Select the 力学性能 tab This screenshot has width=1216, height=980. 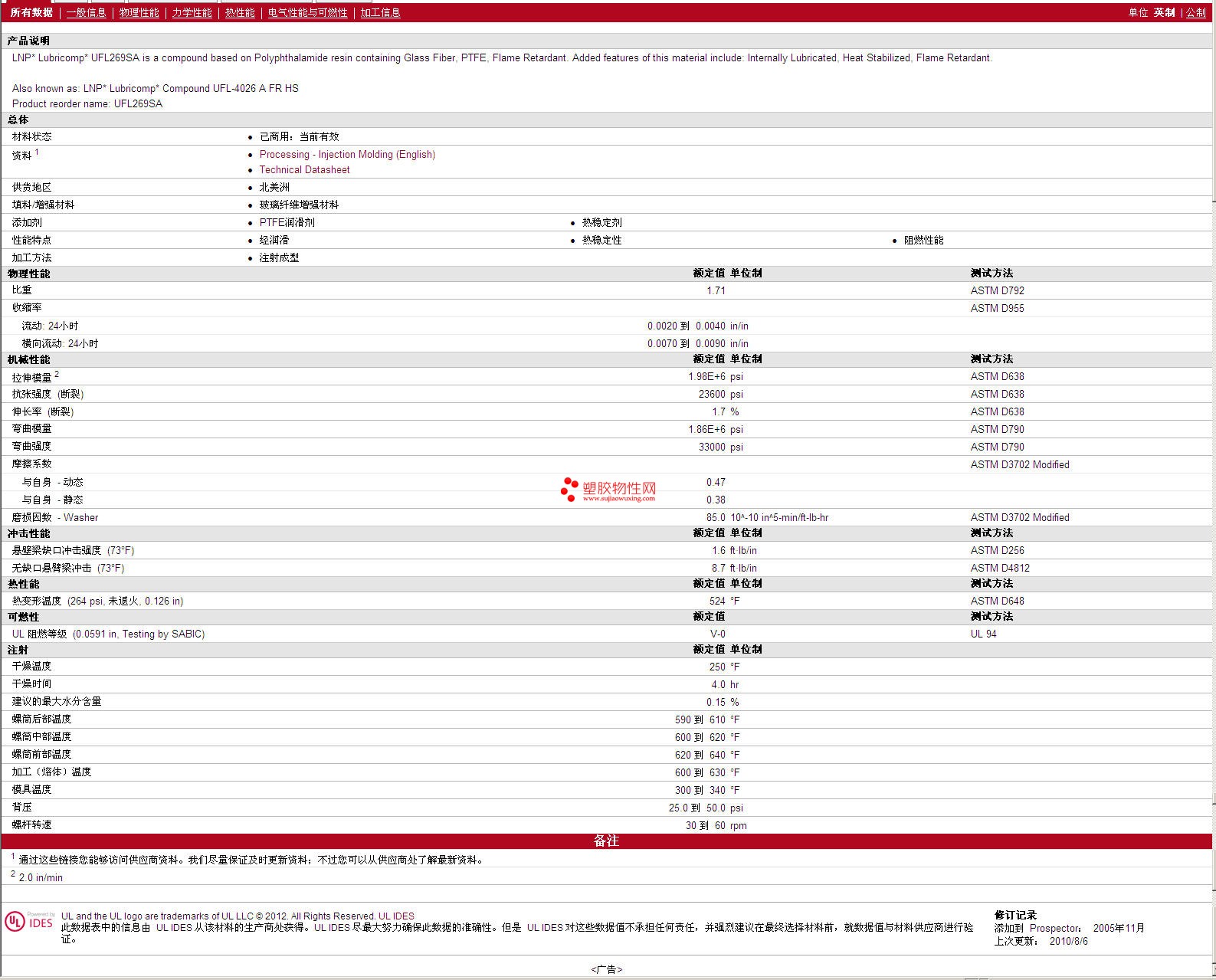click(x=192, y=13)
